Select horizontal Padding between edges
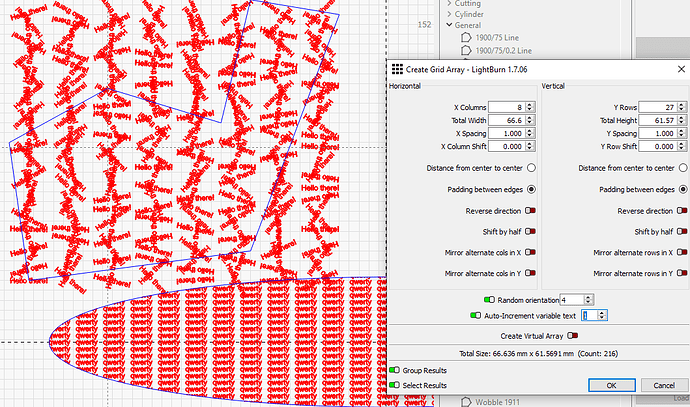Screen dimensions: 690x407 click(531, 189)
